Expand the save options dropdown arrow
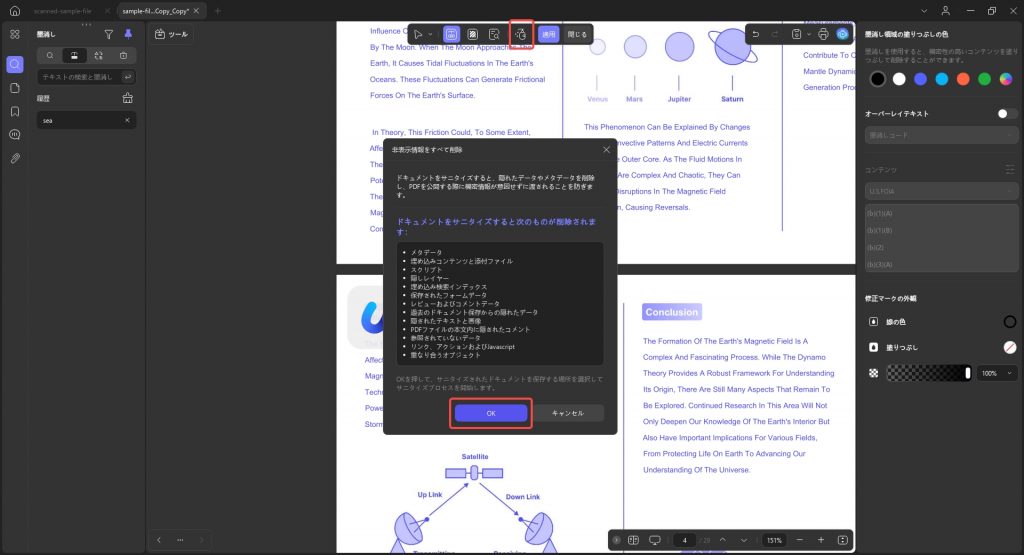Viewport: 1024px width, 555px height. coord(808,34)
